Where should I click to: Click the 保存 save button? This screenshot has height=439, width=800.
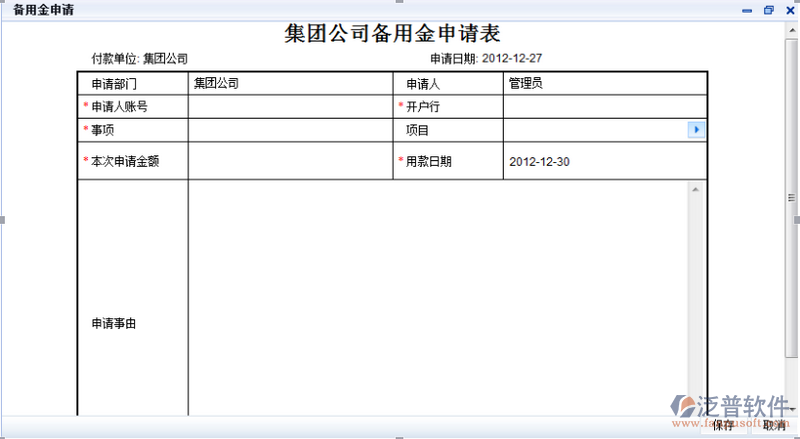[723, 426]
